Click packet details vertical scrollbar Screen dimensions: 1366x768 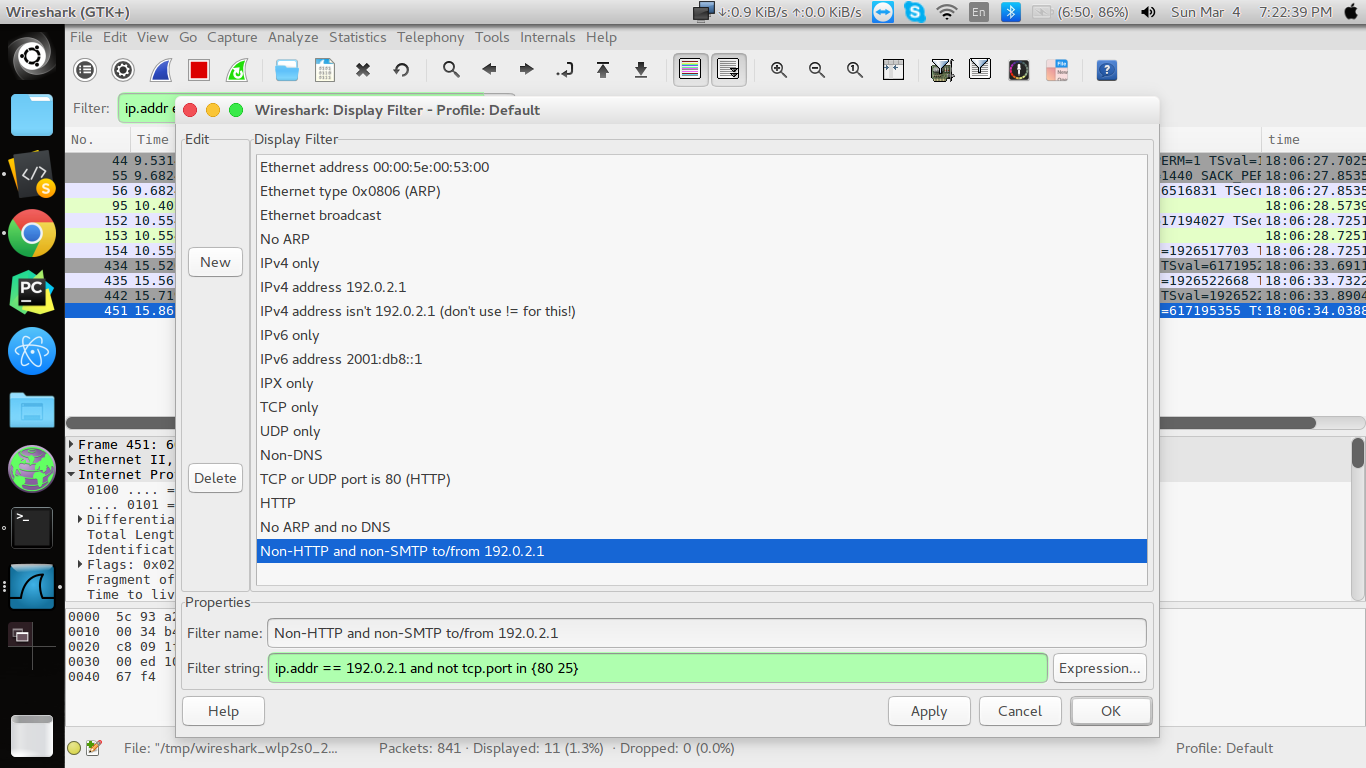[x=1358, y=453]
